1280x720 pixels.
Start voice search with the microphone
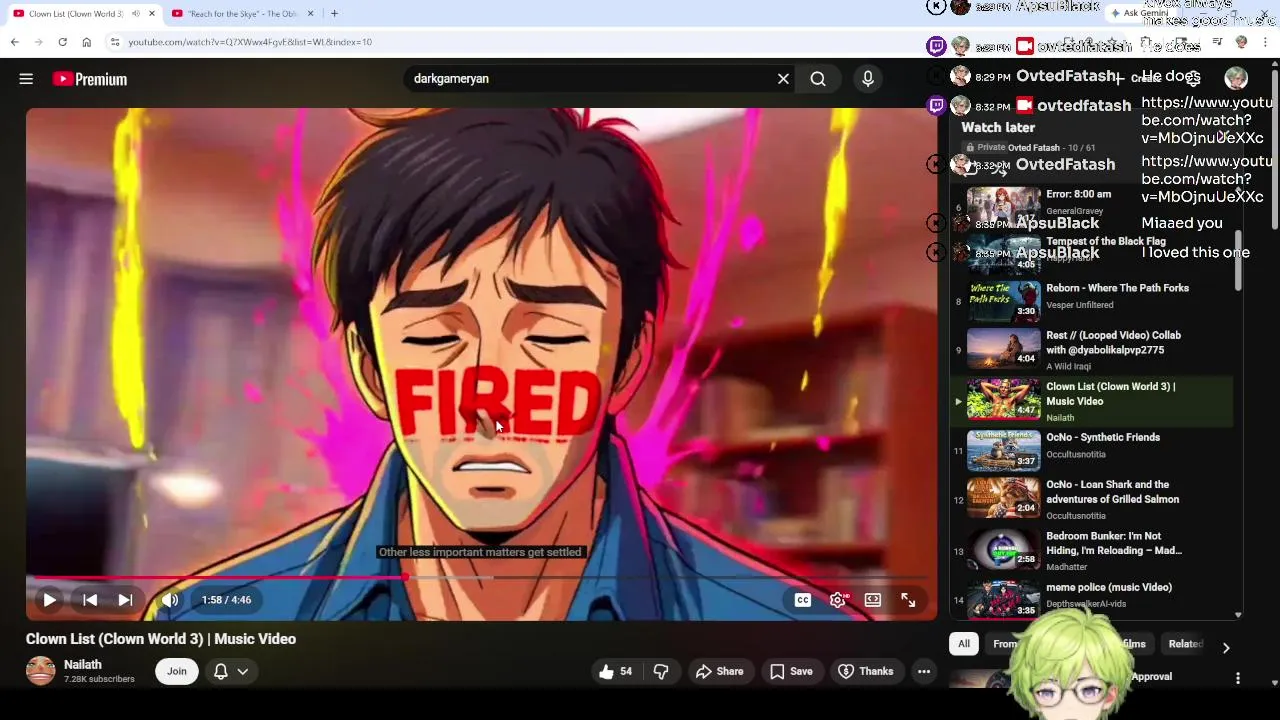click(867, 79)
